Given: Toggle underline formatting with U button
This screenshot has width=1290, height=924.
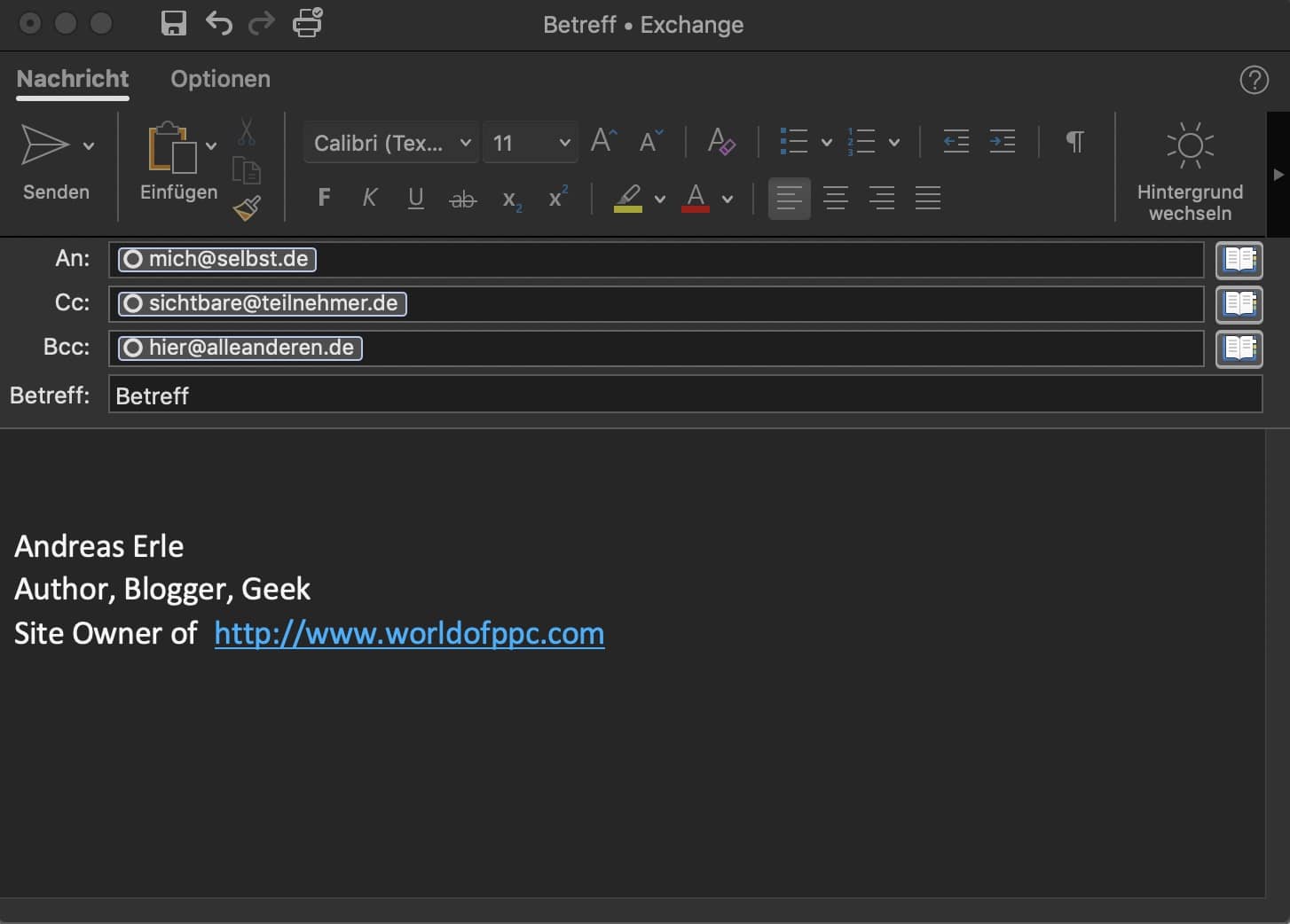Looking at the screenshot, I should coord(415,198).
